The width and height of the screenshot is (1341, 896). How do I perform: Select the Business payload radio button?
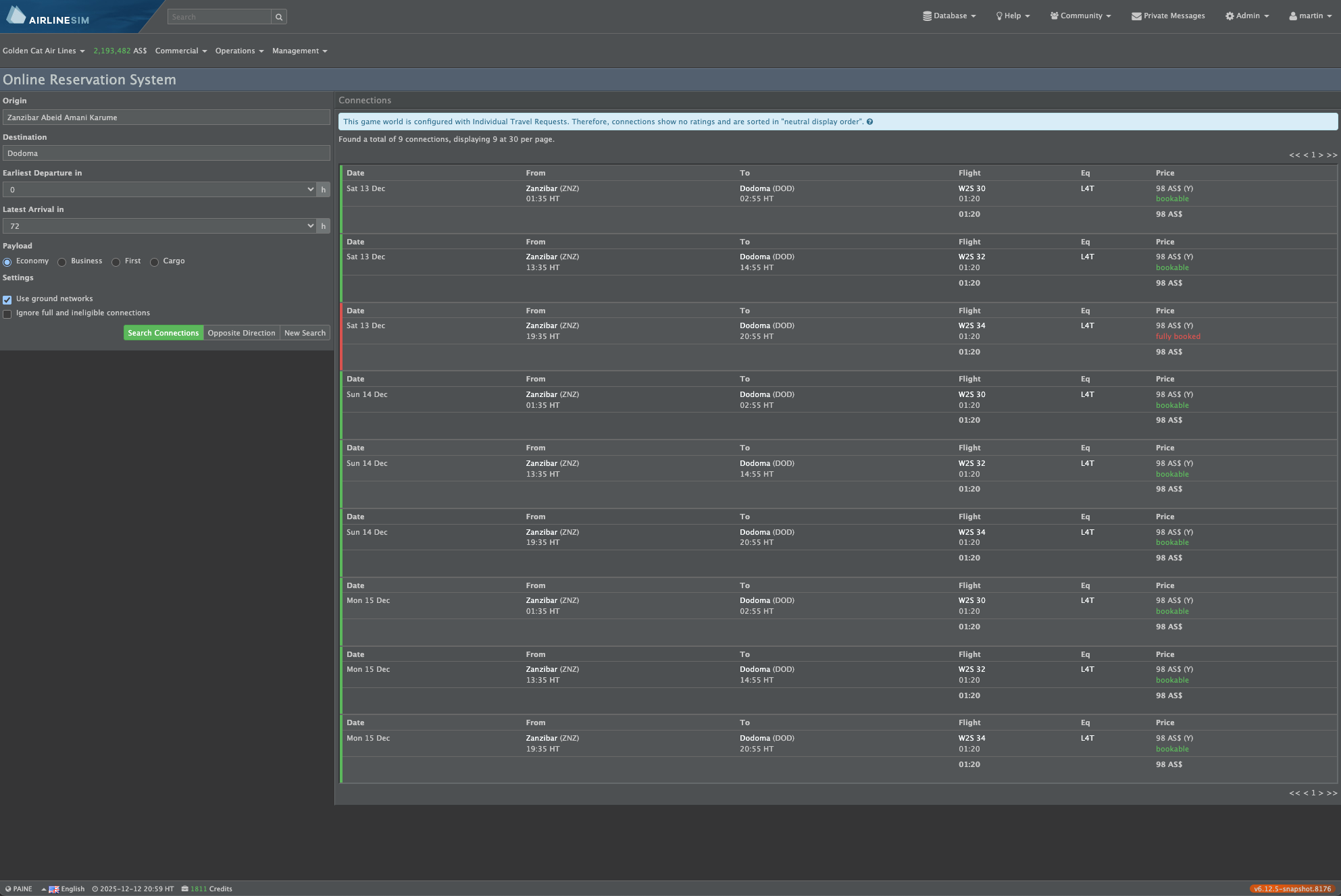62,262
